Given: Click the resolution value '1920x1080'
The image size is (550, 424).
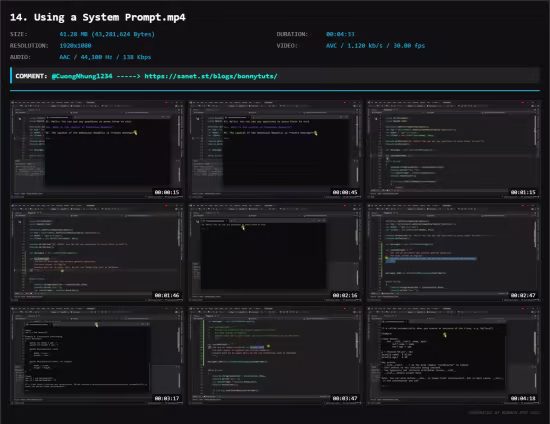Looking at the screenshot, I should click(x=75, y=46).
